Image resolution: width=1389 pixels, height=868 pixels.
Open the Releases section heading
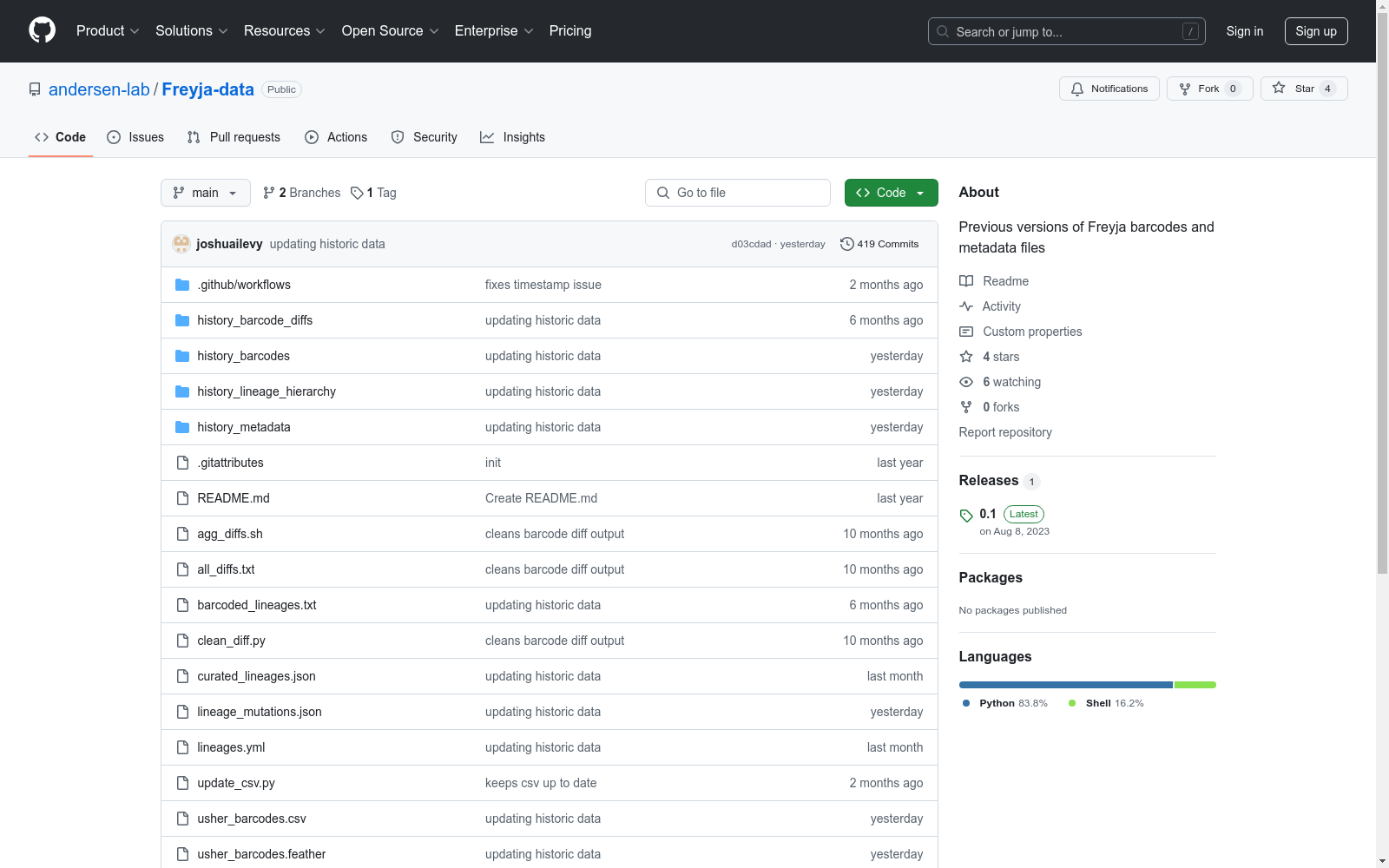(989, 481)
